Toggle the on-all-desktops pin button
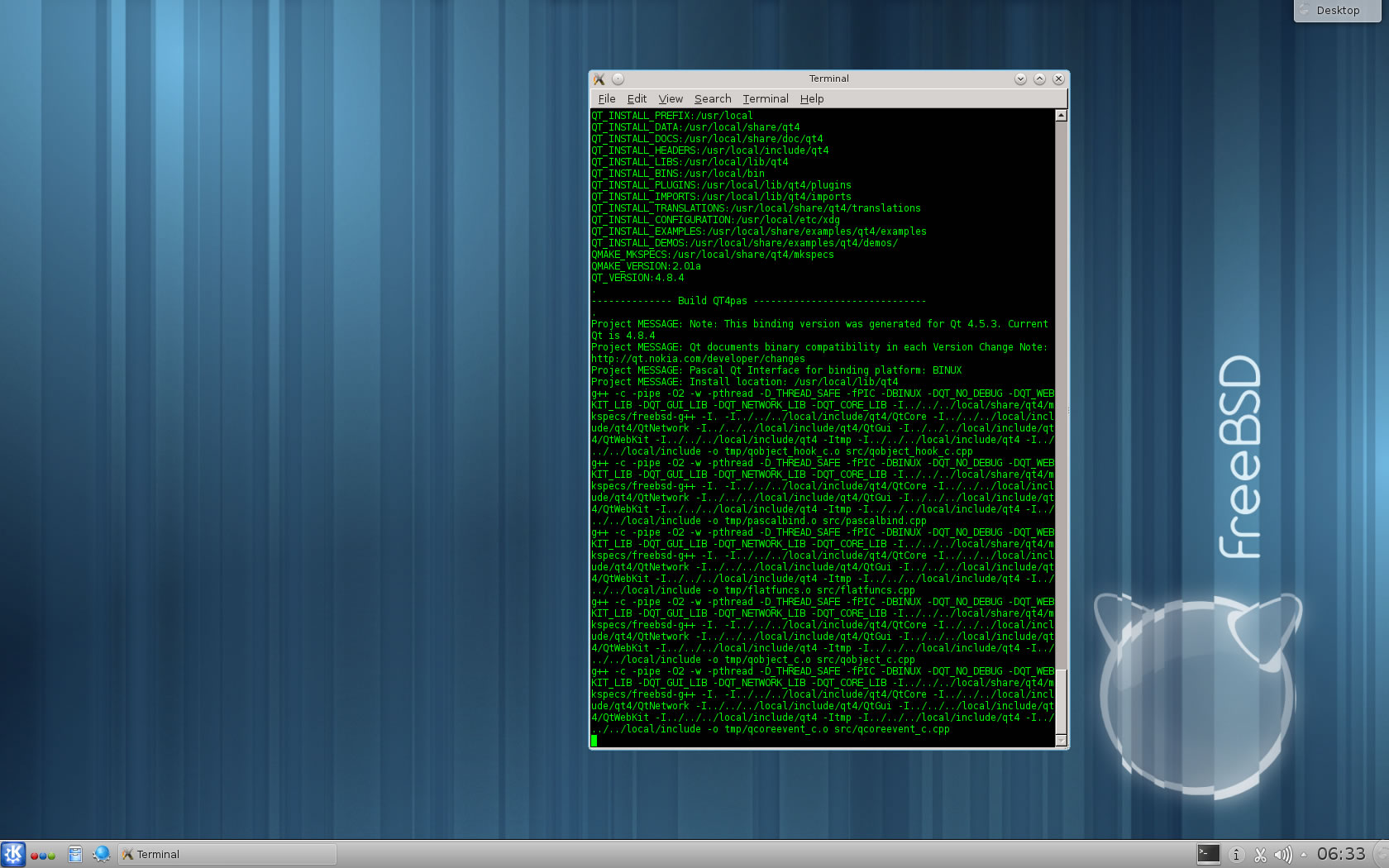 point(618,79)
